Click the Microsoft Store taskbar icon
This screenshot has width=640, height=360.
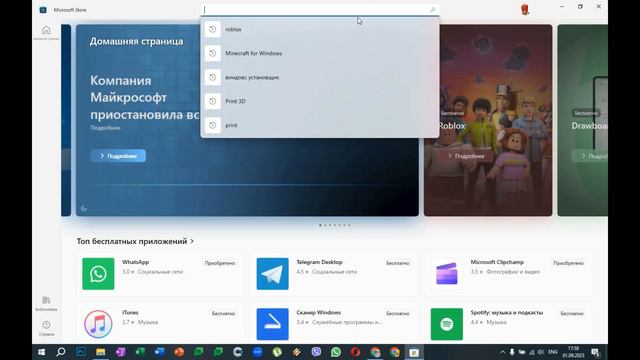[414, 352]
